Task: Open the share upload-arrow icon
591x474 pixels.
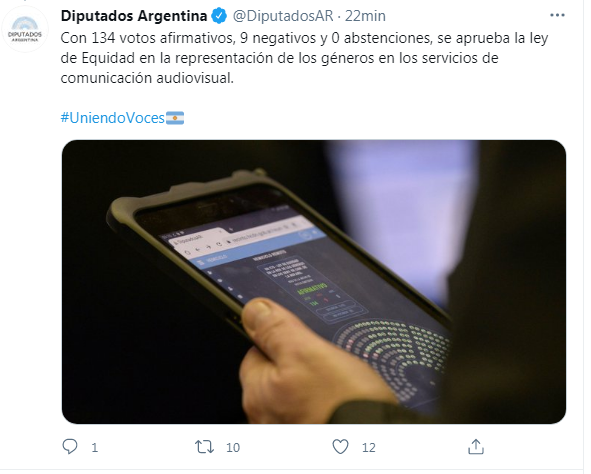Action: (x=476, y=446)
